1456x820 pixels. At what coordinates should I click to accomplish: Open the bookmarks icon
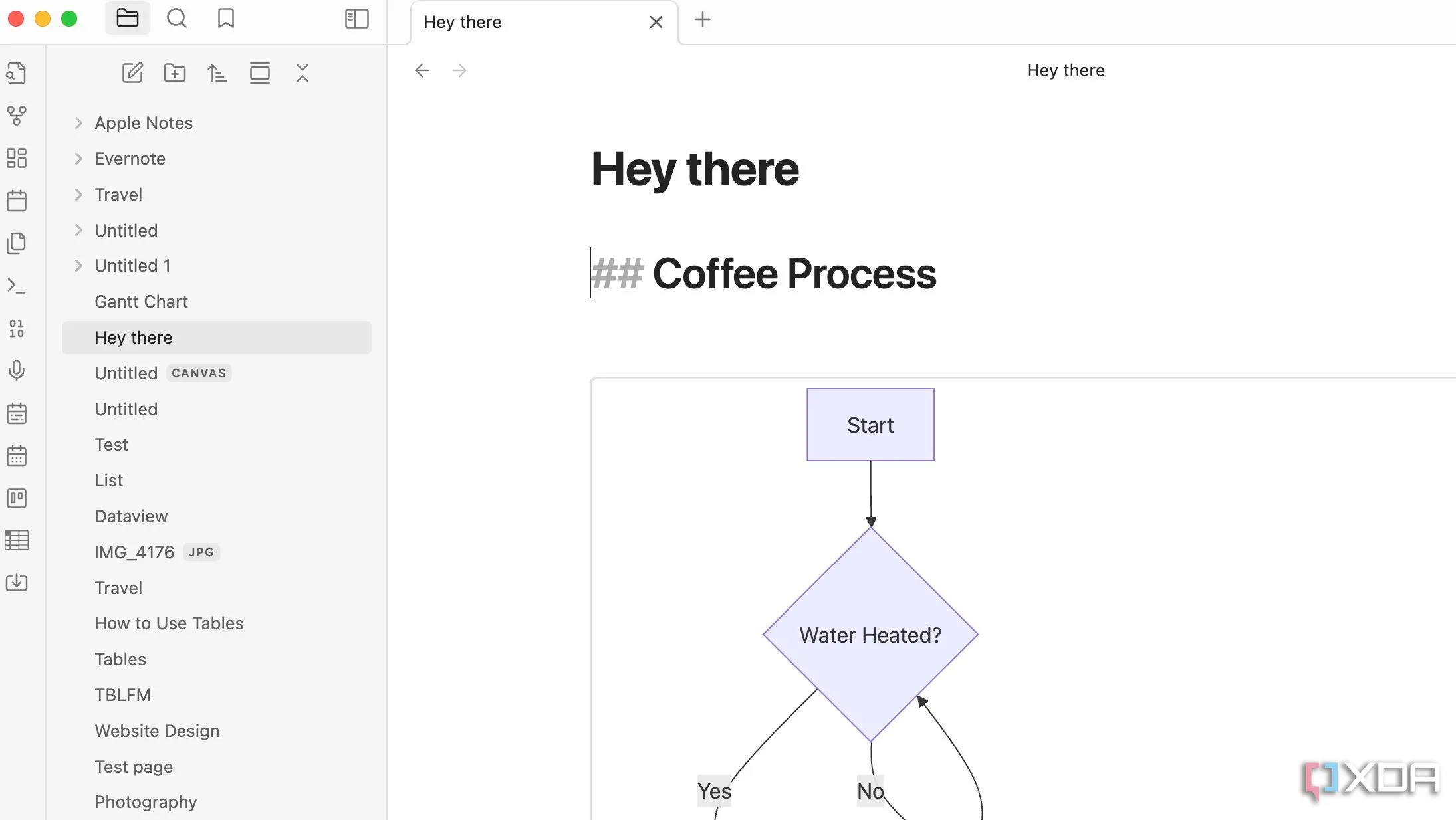point(226,19)
